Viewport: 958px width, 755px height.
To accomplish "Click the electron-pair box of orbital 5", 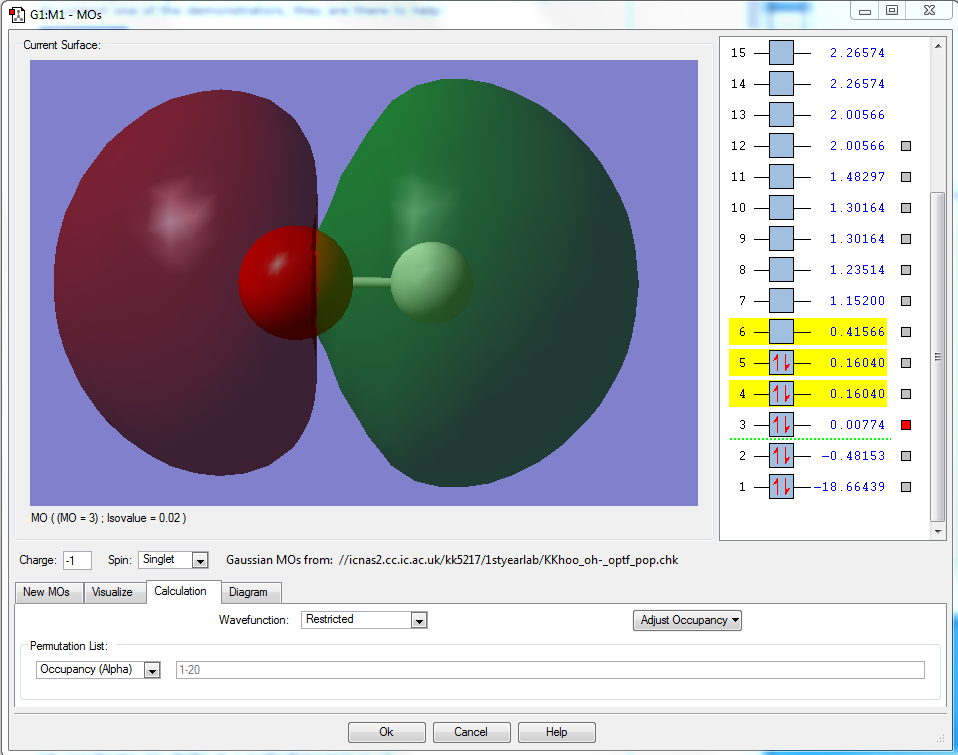I will 781,363.
